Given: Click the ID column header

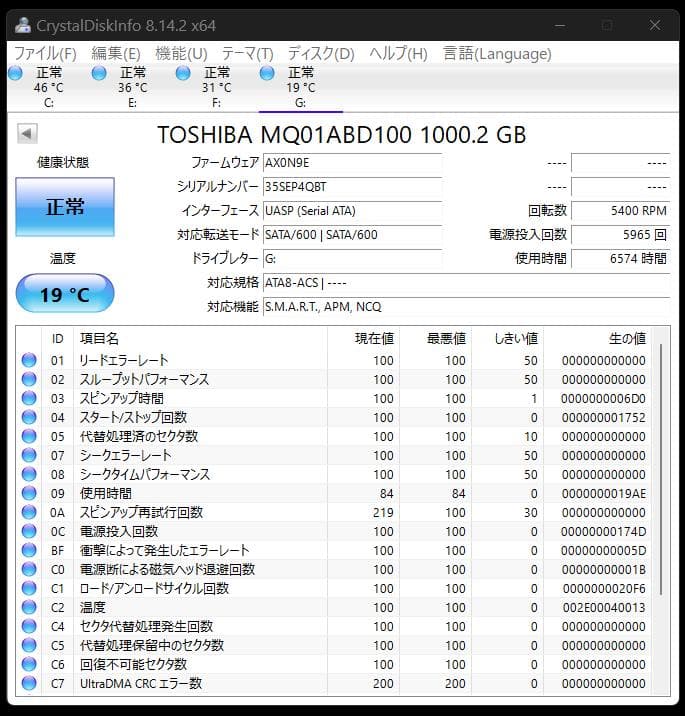Looking at the screenshot, I should coord(58,339).
